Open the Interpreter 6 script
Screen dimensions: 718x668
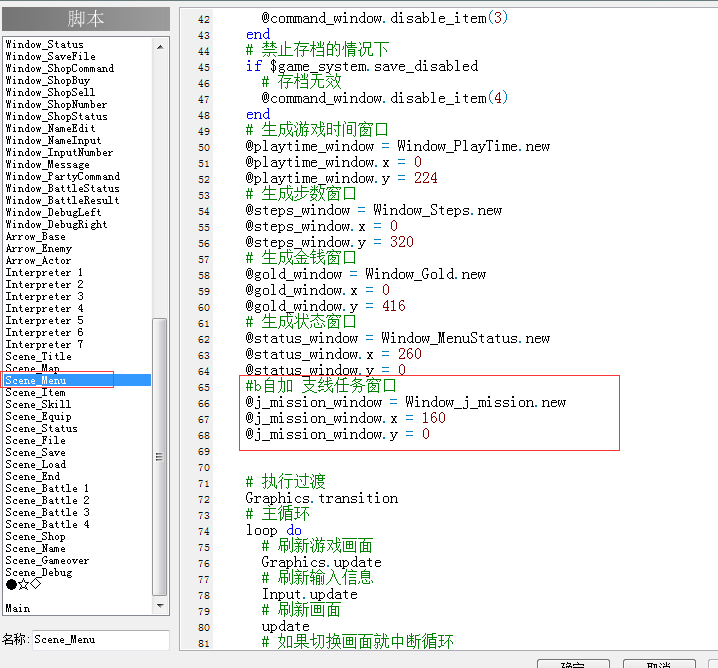click(x=44, y=332)
